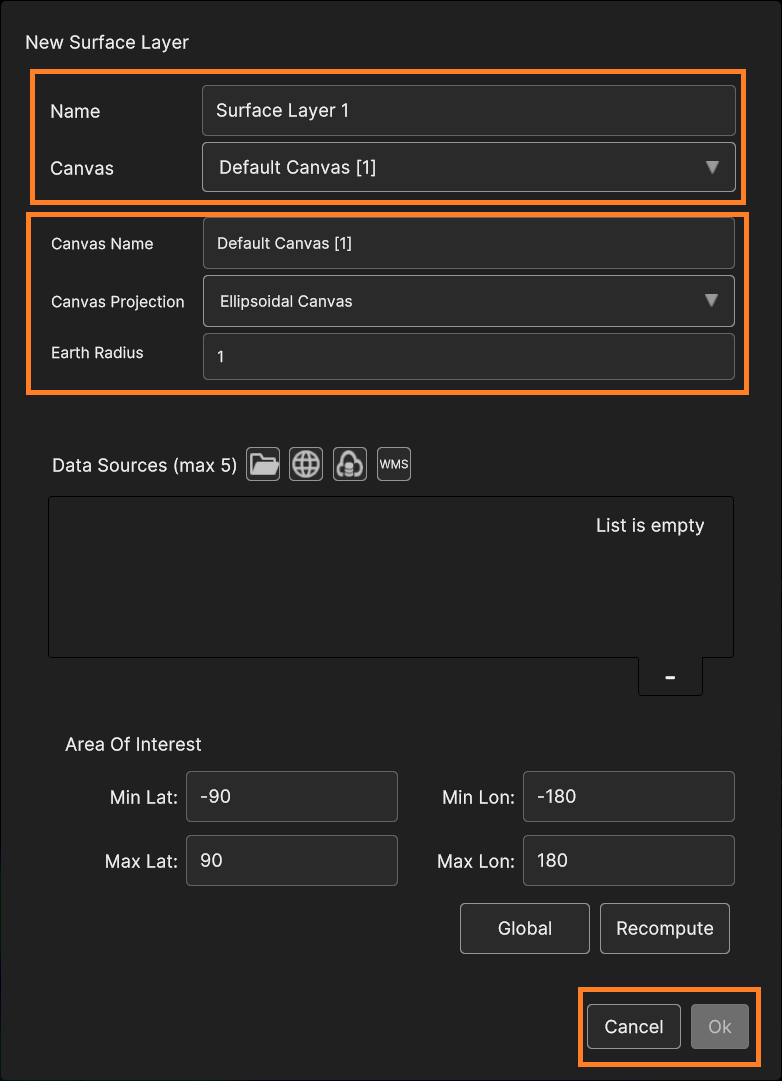Open the local folder data source icon
Screen dimensions: 782x1081
pyautogui.click(x=263, y=464)
